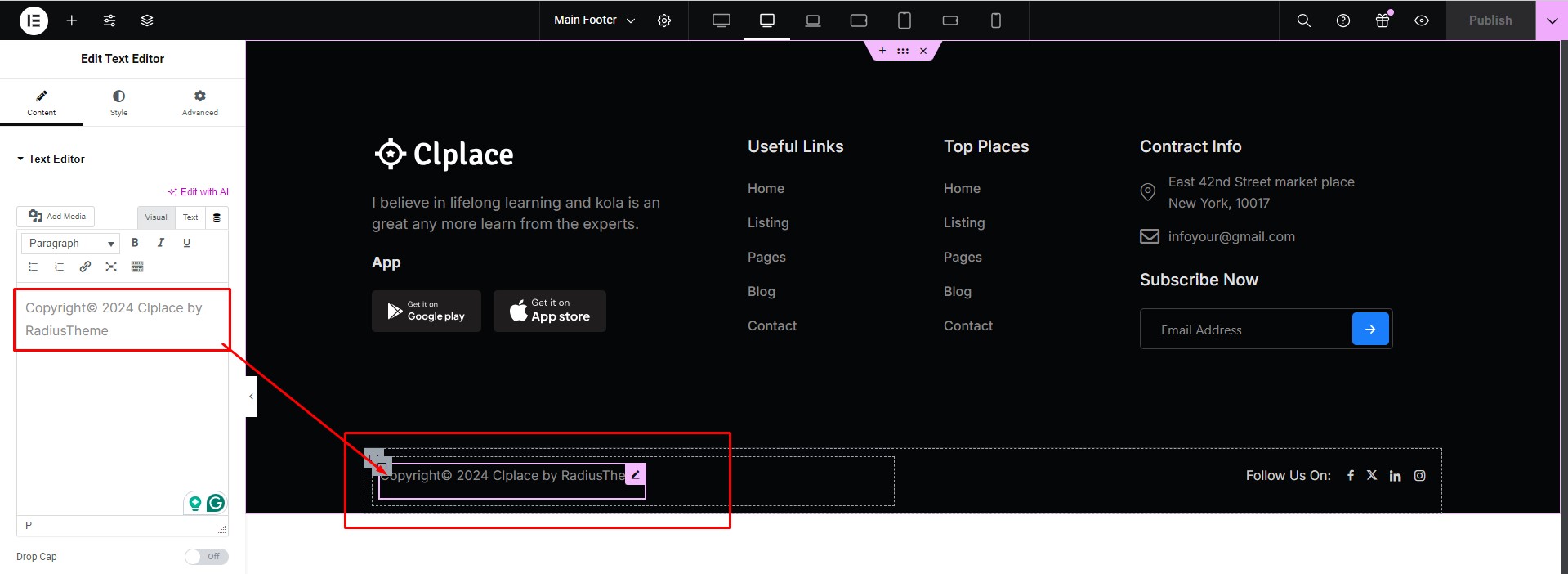This screenshot has height=574, width=1568.
Task: Click the infoyour@gmail.com text
Action: coord(1231,236)
